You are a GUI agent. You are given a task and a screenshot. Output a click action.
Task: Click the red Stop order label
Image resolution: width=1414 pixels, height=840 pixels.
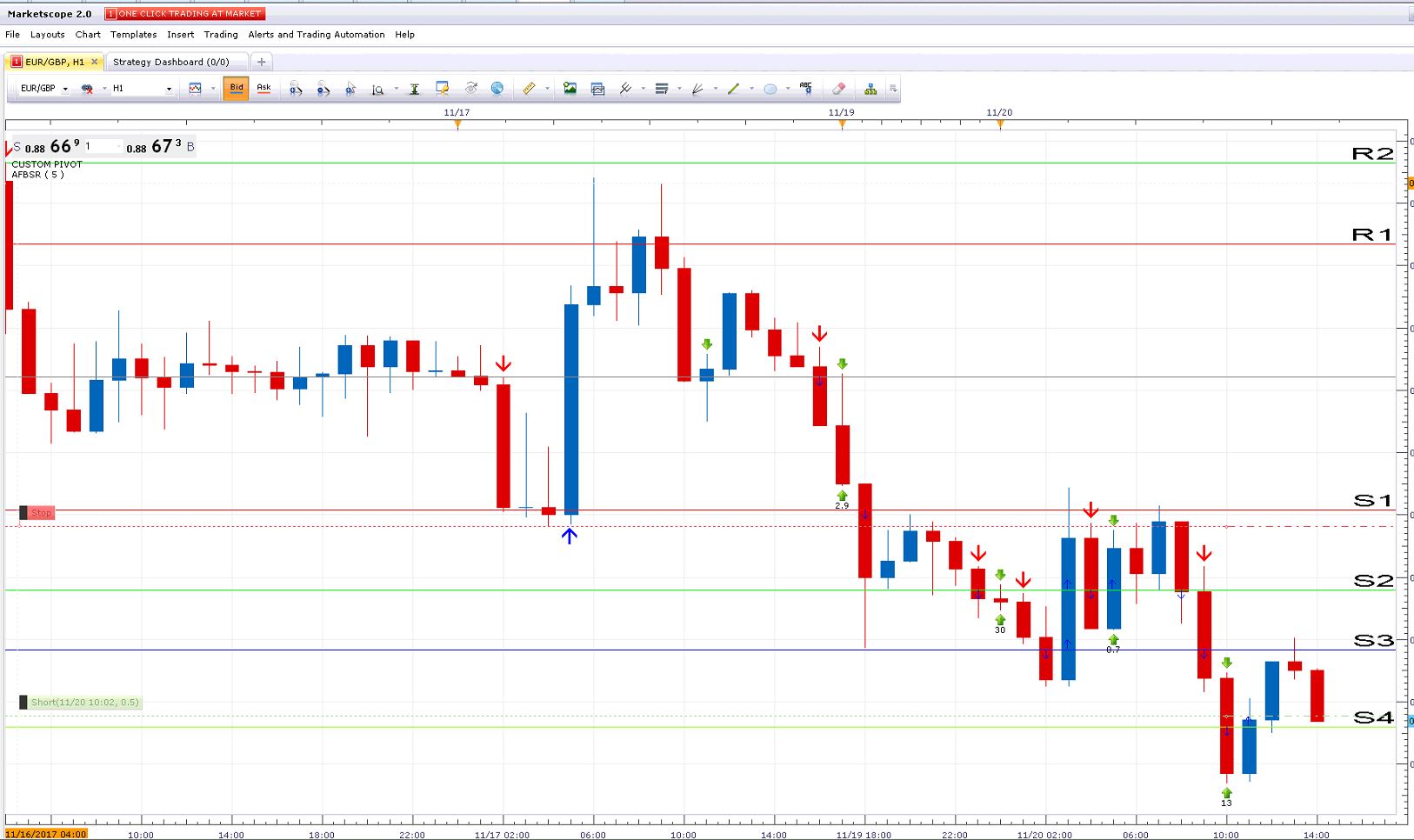pos(37,513)
